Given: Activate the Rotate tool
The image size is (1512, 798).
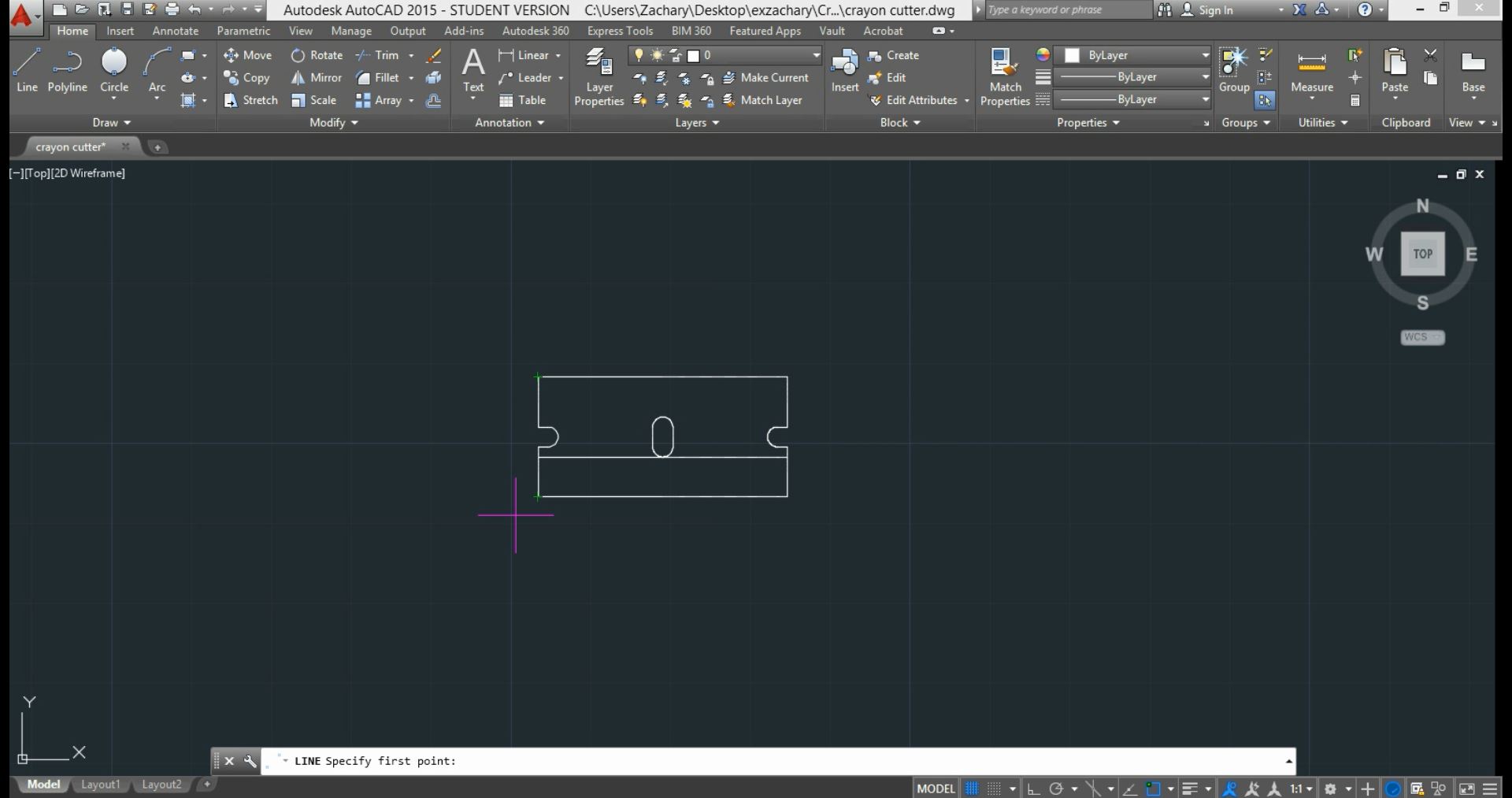Looking at the screenshot, I should (x=317, y=55).
